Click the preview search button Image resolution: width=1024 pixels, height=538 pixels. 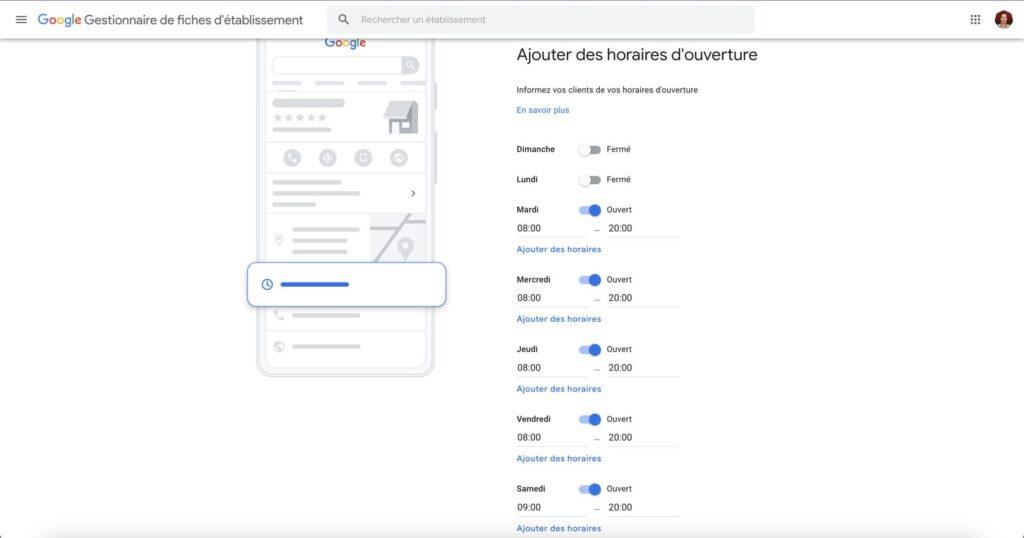coord(410,65)
